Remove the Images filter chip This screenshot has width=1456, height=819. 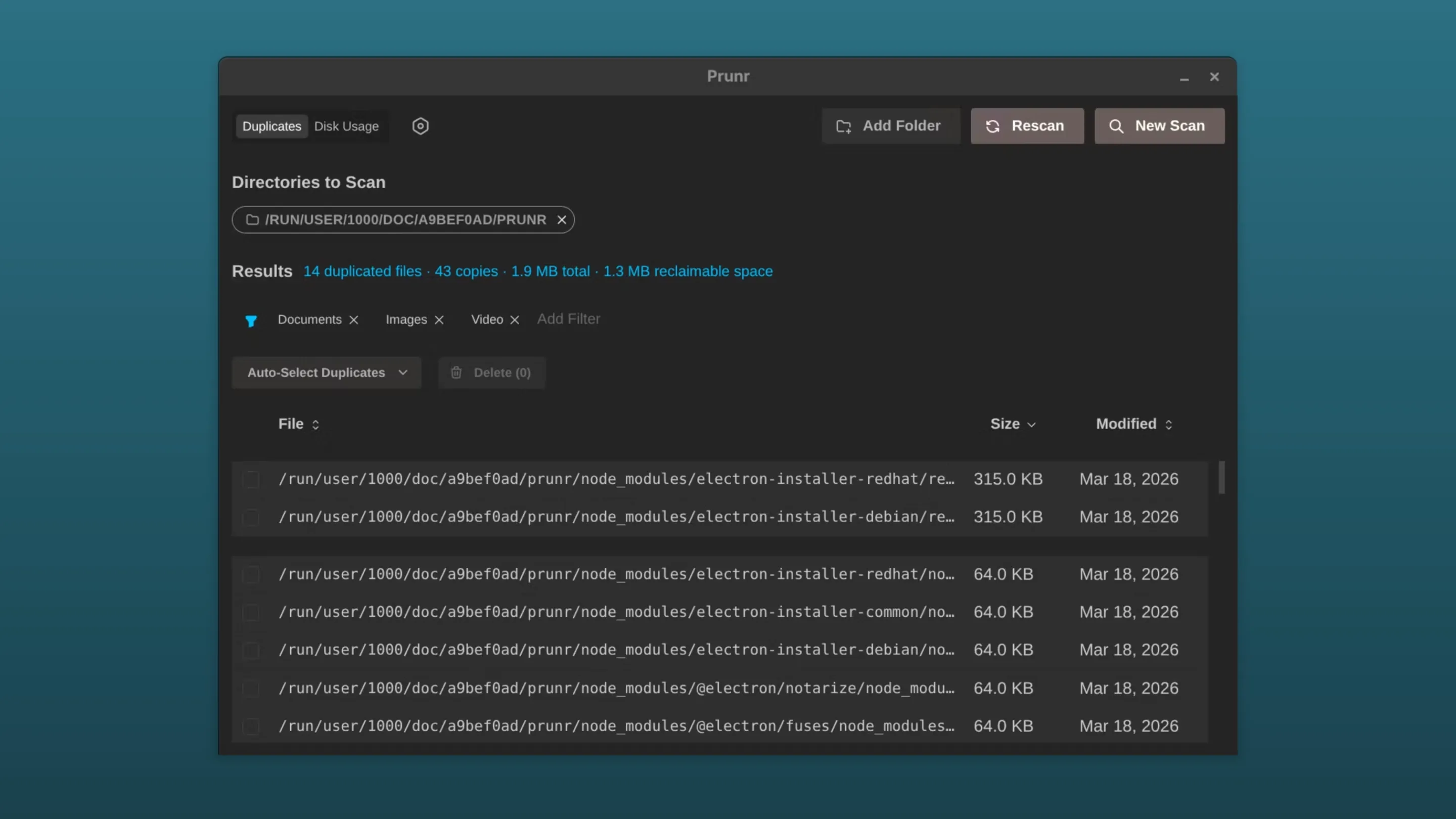440,320
